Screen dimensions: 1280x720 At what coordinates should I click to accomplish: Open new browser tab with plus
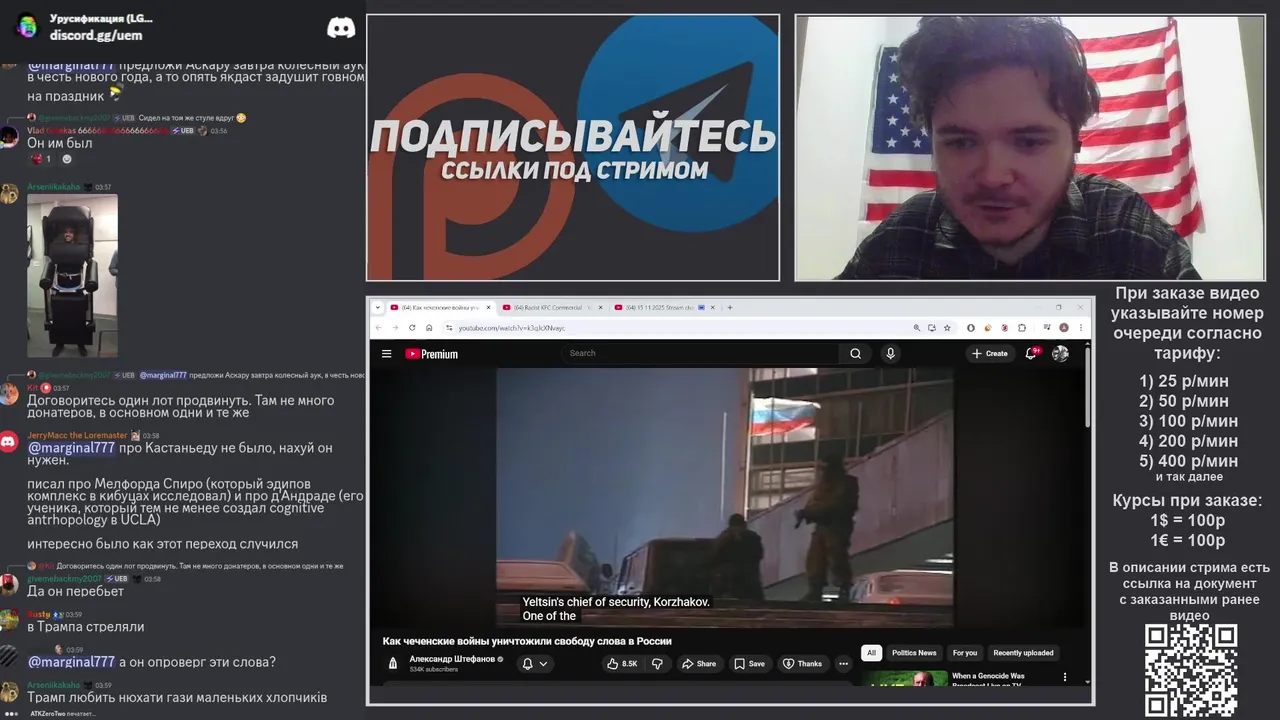[x=730, y=308]
